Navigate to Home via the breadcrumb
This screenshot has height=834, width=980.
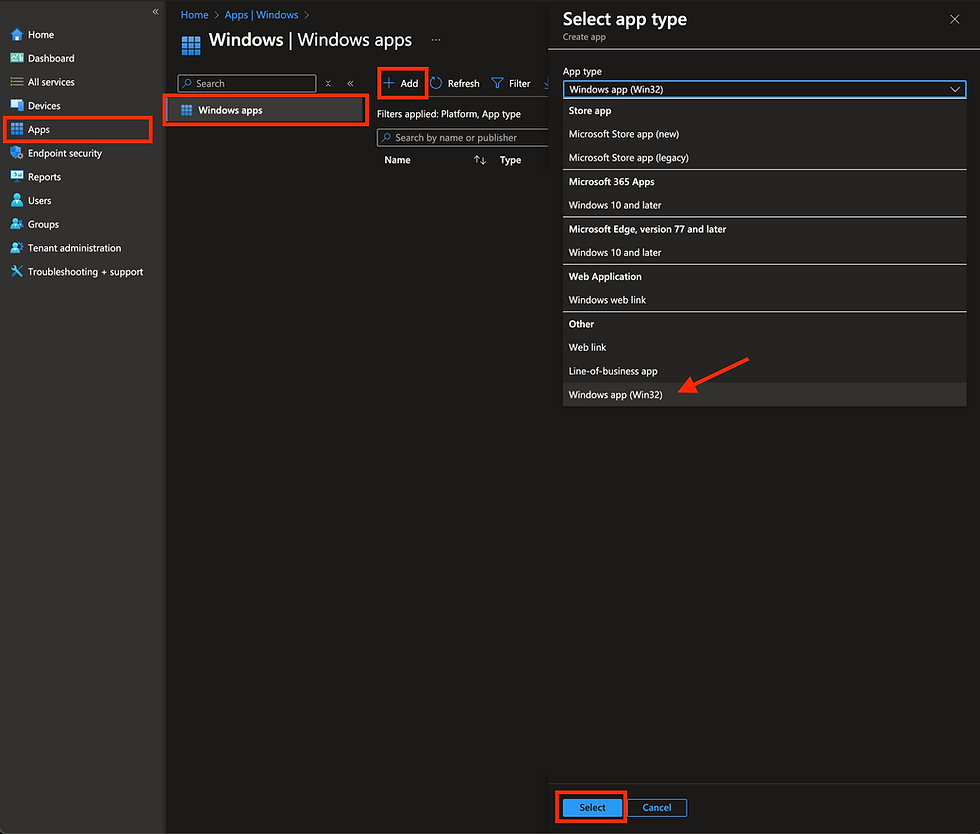(x=194, y=14)
